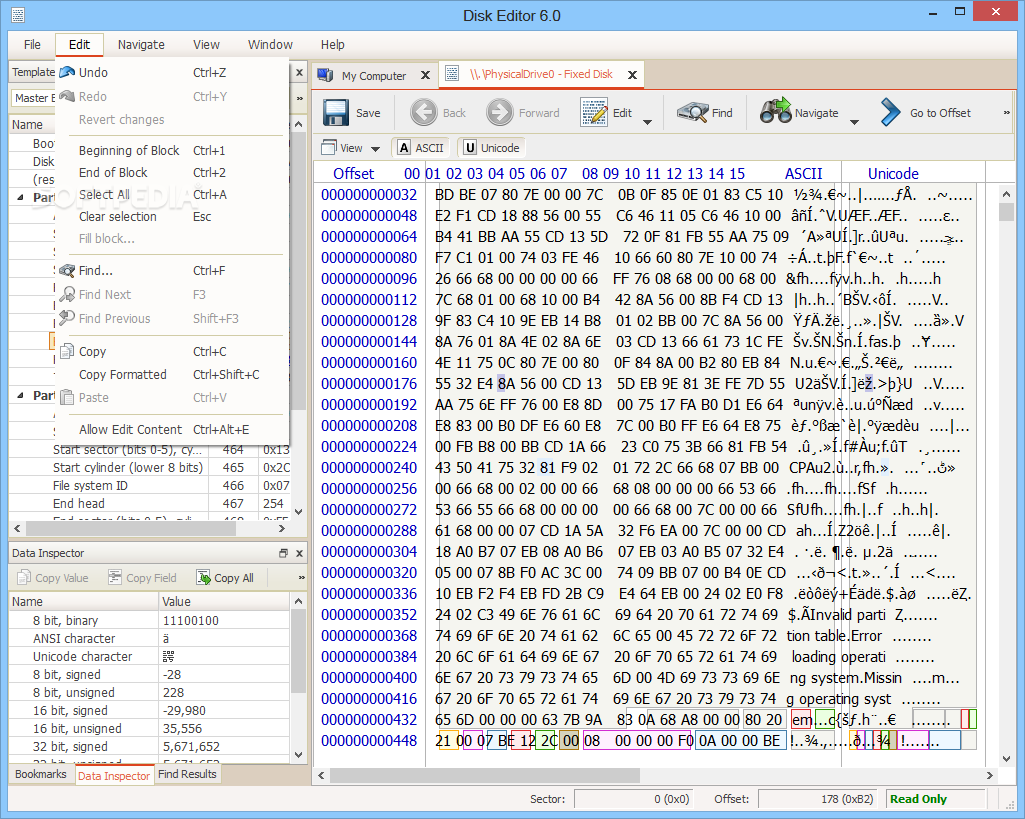The image size is (1025, 819).
Task: Click the Find binoculars icon in Edit menu
Action: coord(67,270)
